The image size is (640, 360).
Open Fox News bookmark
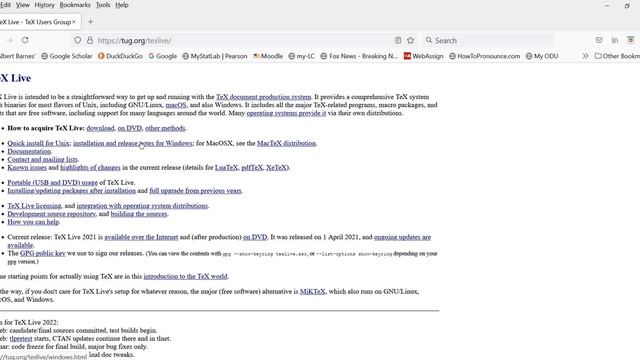[359, 56]
